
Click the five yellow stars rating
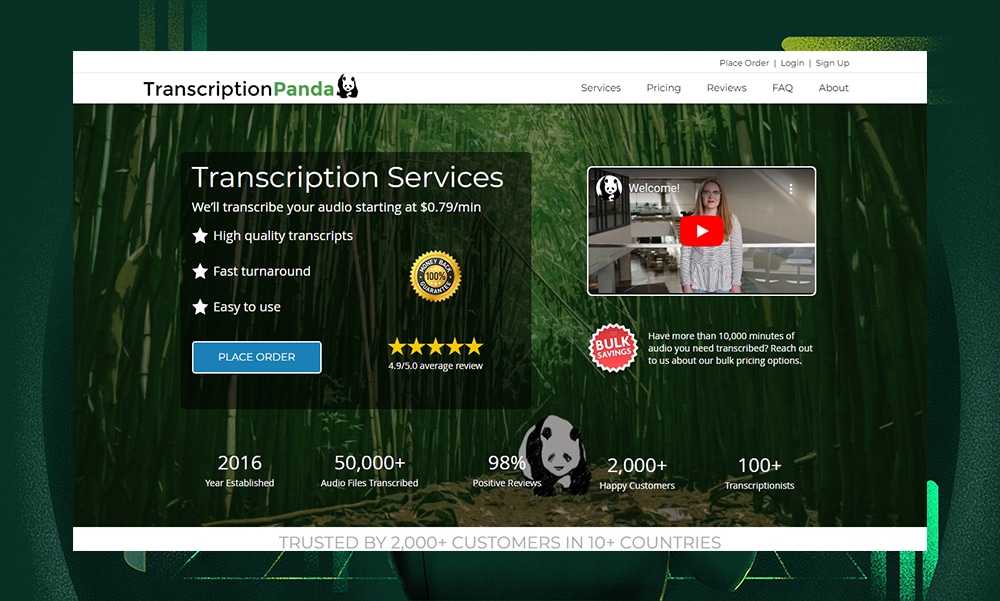(435, 347)
